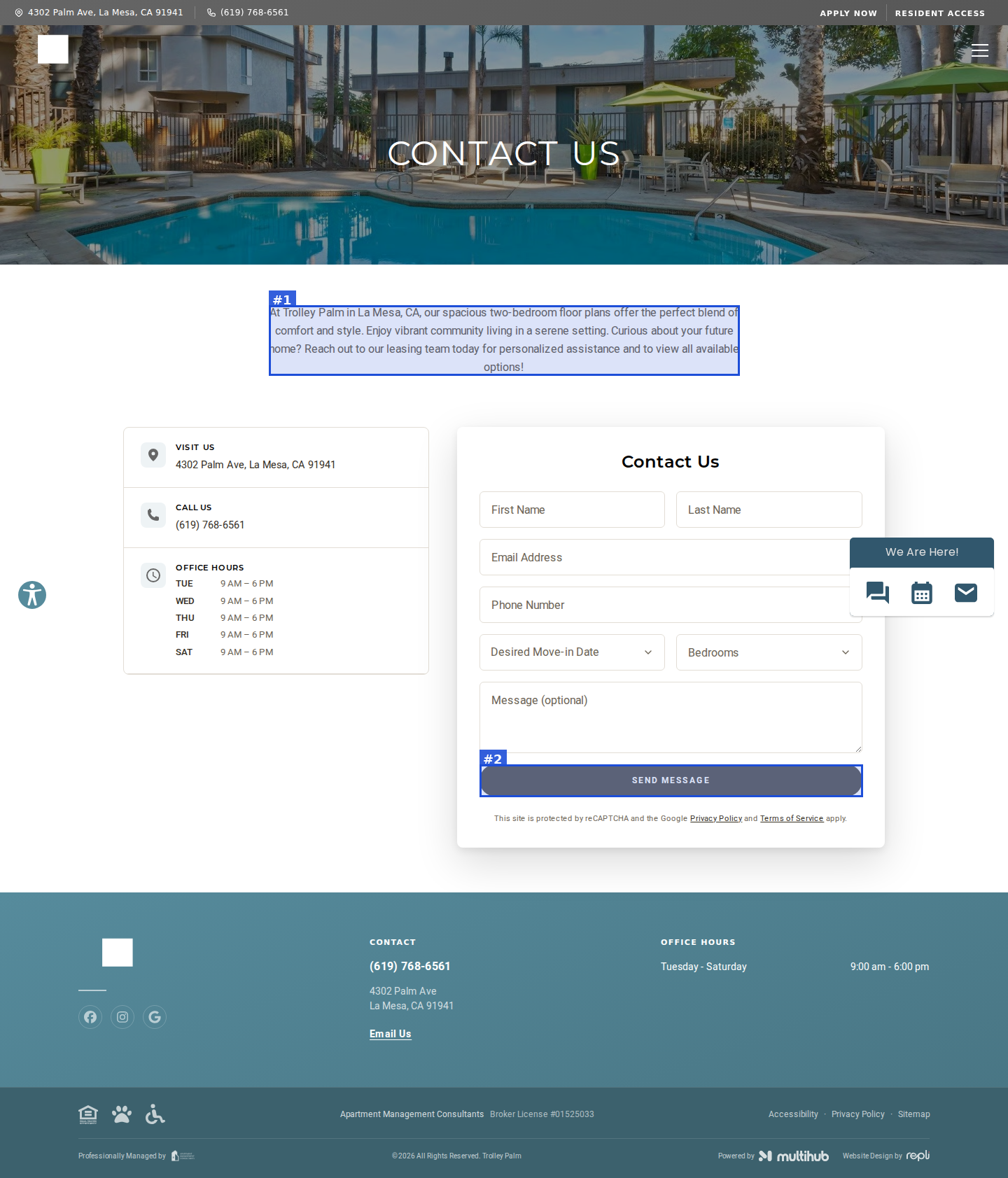Click the wheelchair accessibility icon in footer
1008x1178 pixels.
click(x=155, y=1114)
